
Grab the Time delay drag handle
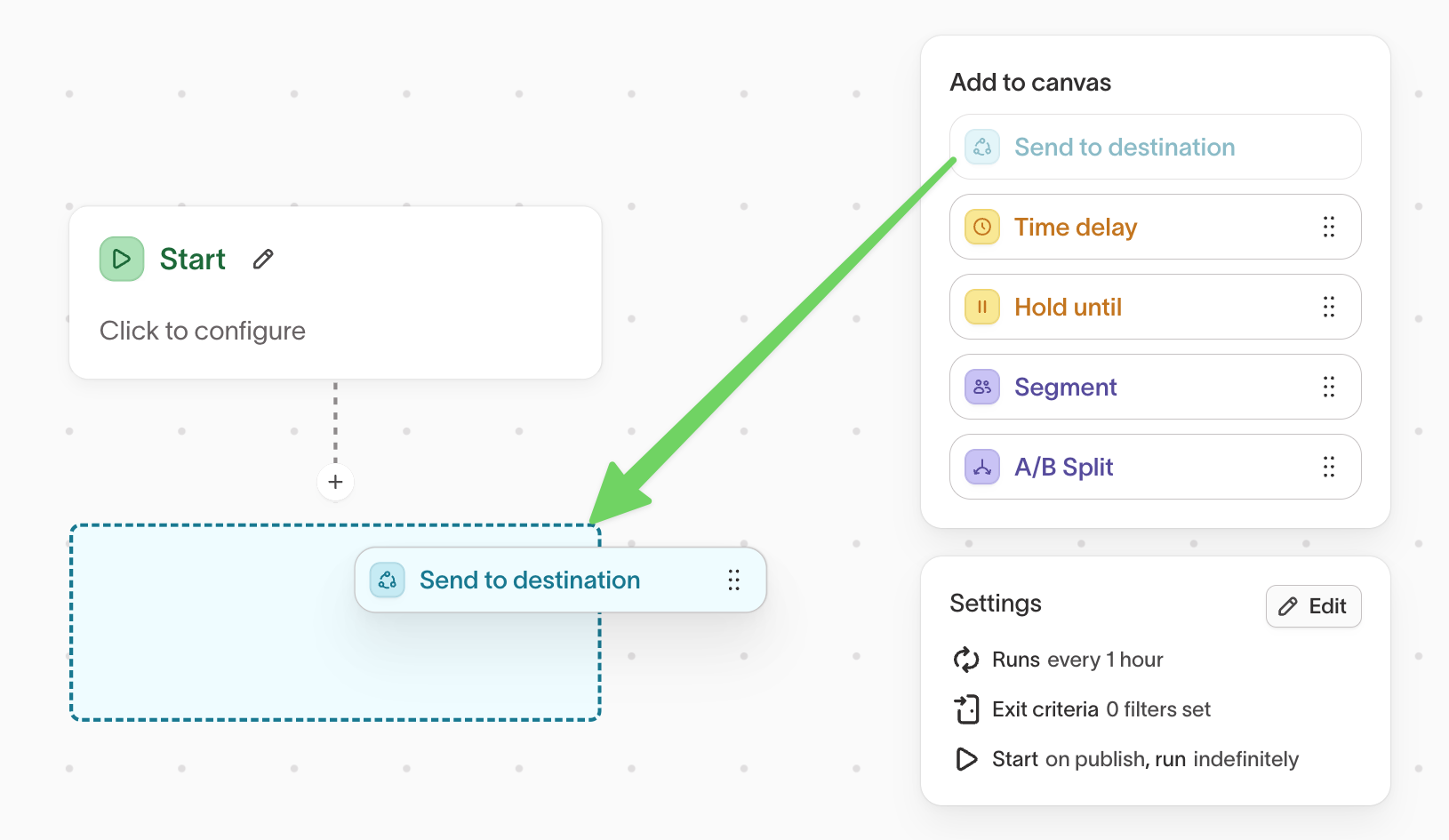(1329, 227)
